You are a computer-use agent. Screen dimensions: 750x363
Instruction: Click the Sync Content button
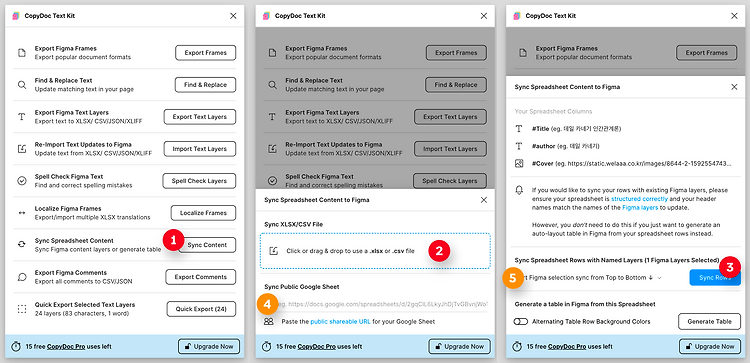tap(207, 245)
